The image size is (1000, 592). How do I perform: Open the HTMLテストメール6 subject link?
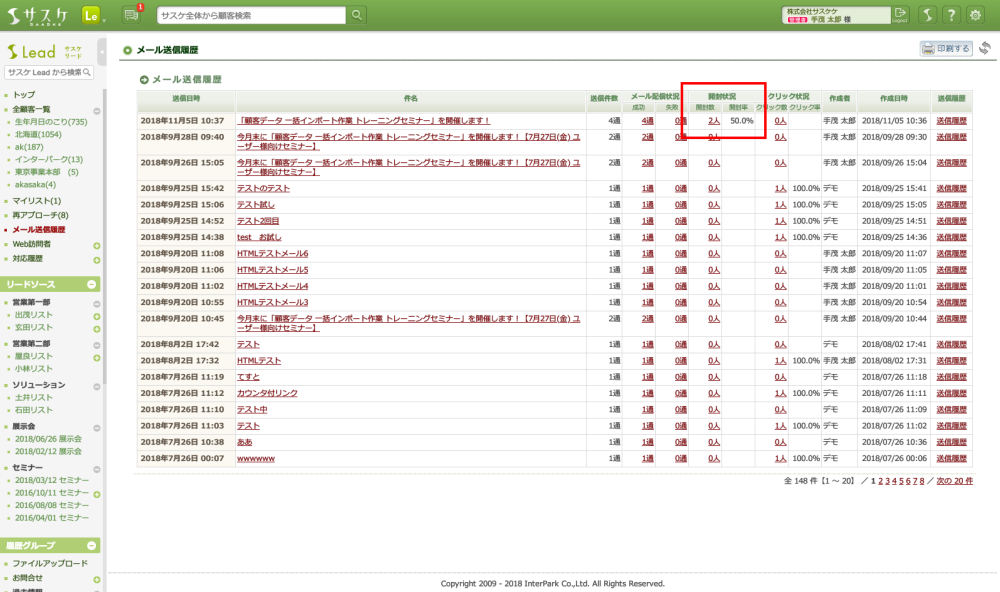[272, 254]
